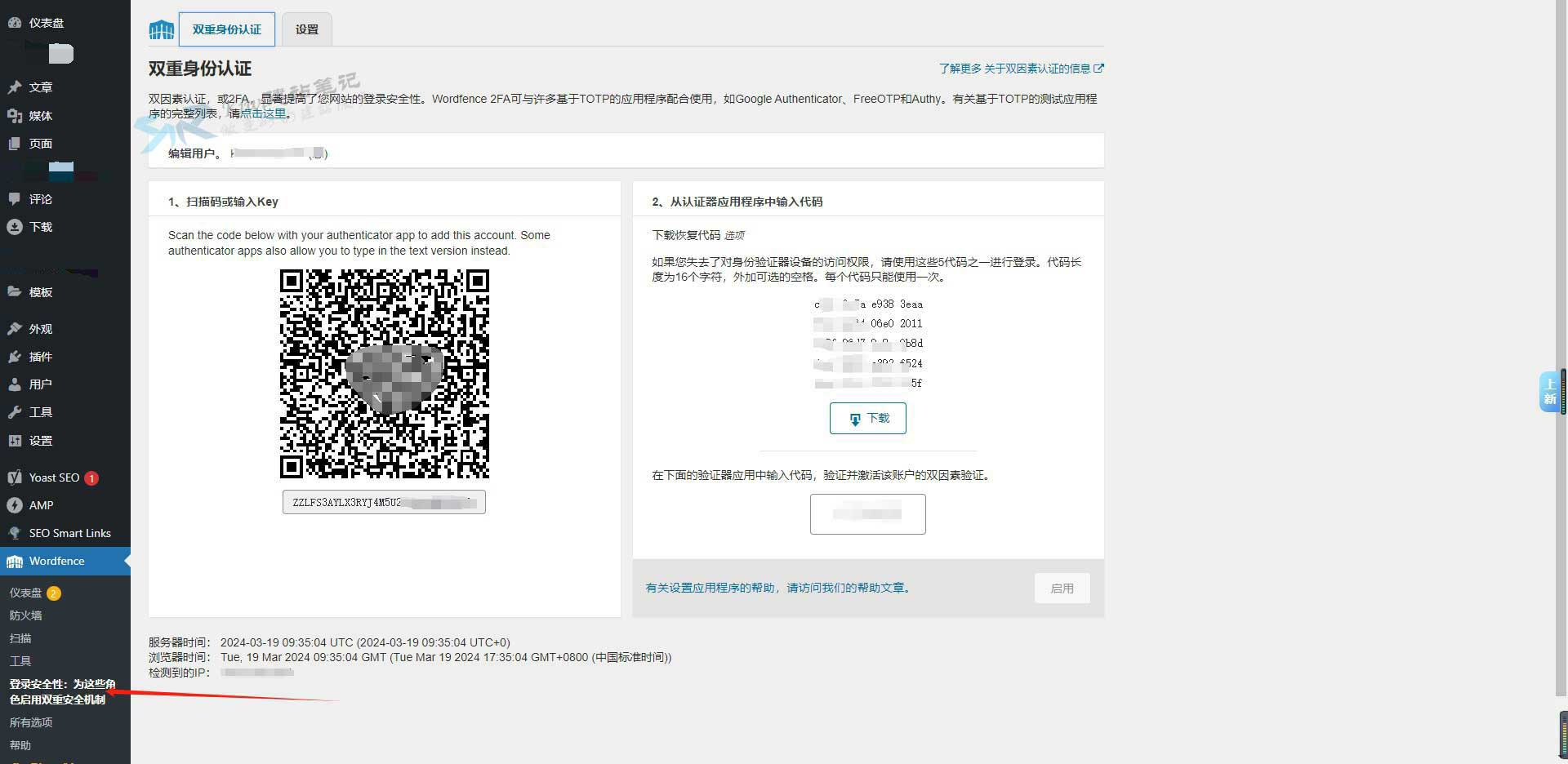Click the download arrow icon inside 下载 button
The height and width of the screenshot is (764, 1568).
(855, 419)
